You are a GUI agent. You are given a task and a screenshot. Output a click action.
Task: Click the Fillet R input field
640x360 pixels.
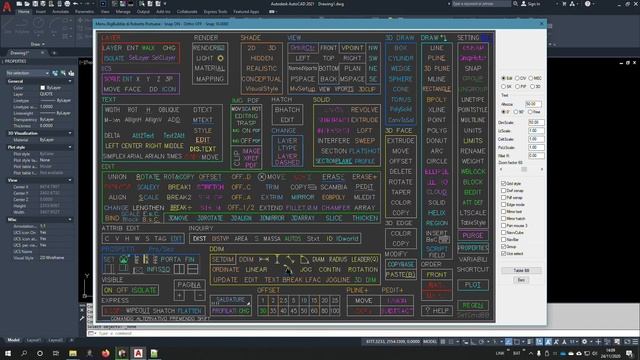[x=536, y=156]
